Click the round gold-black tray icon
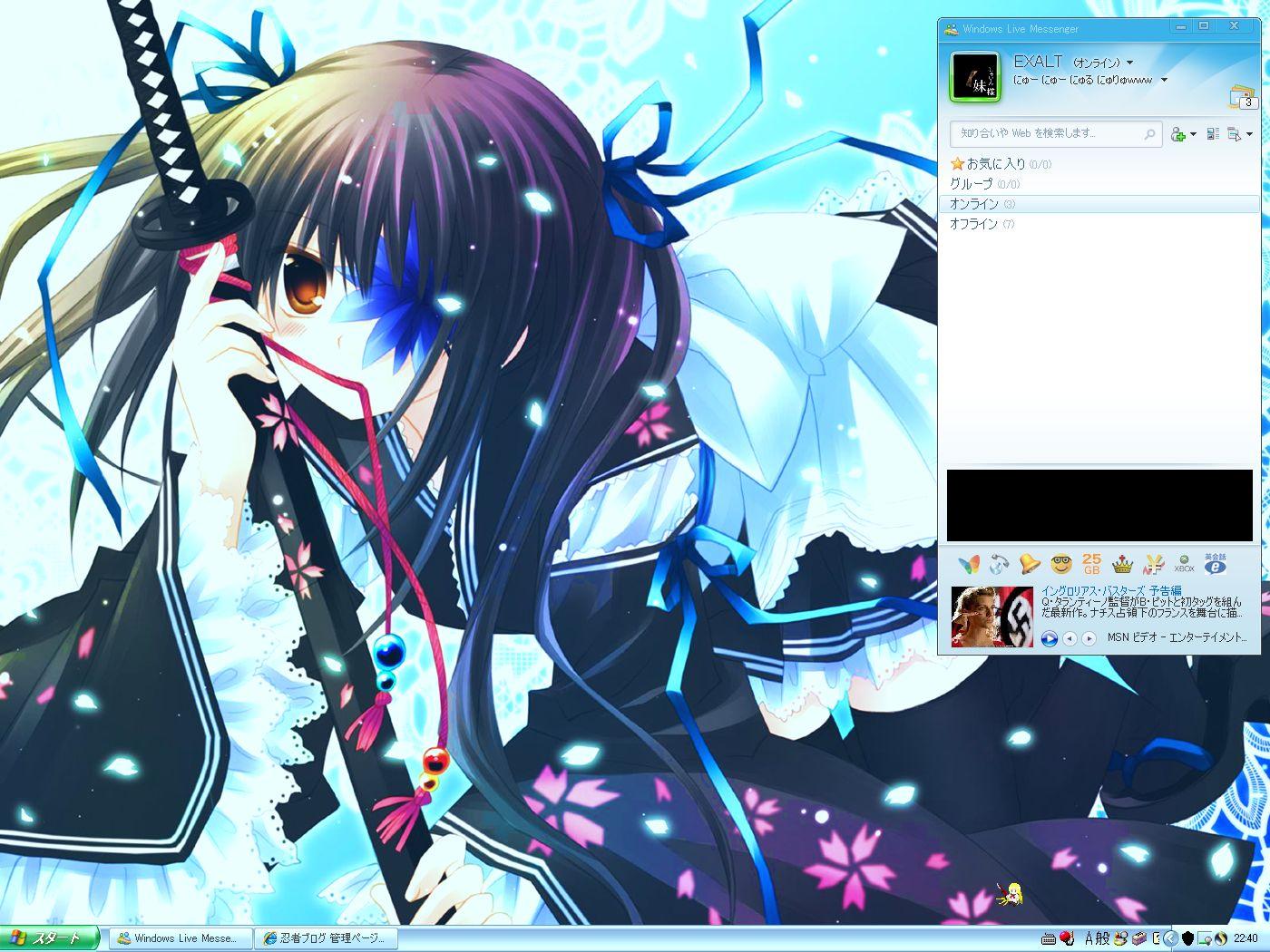 tap(1221, 938)
